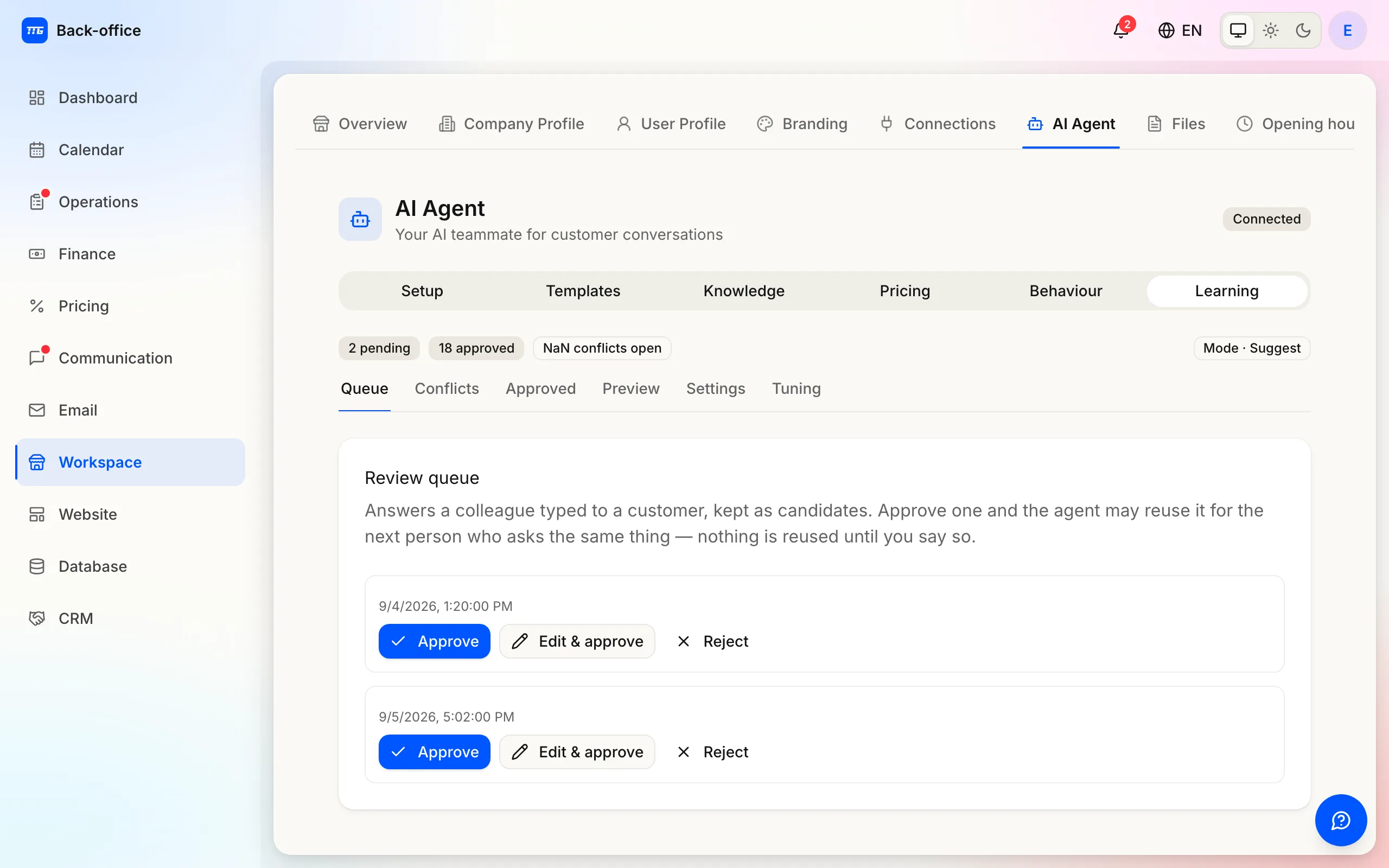Open the Approved sub-tab
1389x868 pixels.
click(540, 388)
